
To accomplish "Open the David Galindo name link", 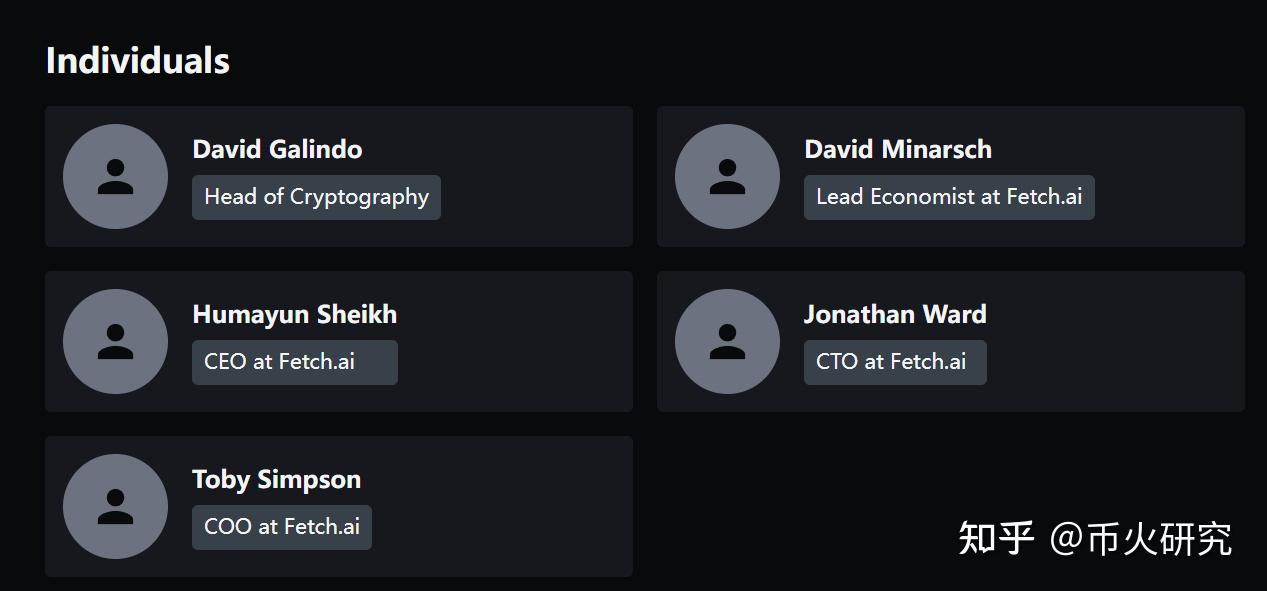I will click(x=277, y=149).
